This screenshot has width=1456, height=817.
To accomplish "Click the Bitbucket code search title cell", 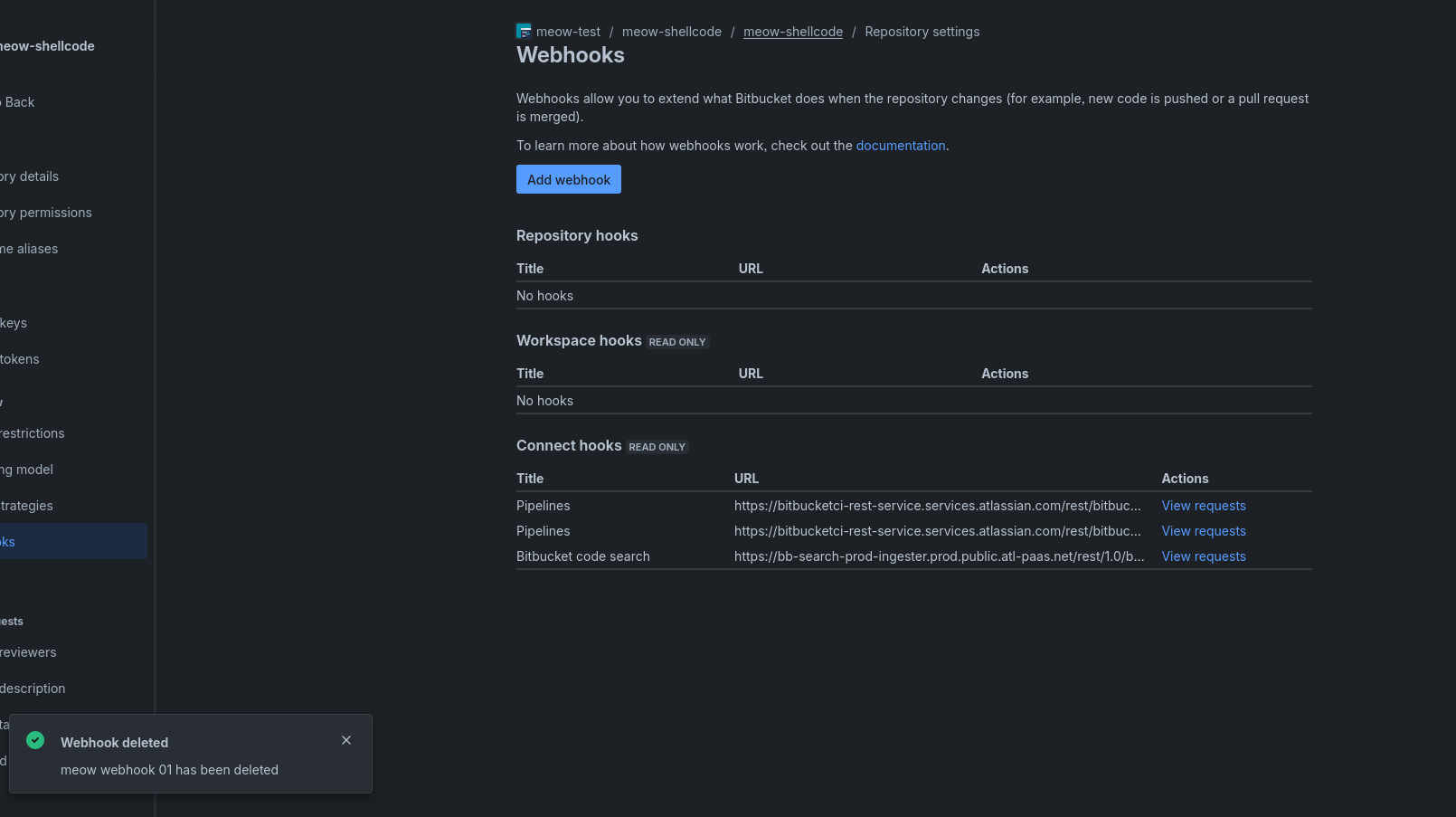I will pyautogui.click(x=583, y=556).
